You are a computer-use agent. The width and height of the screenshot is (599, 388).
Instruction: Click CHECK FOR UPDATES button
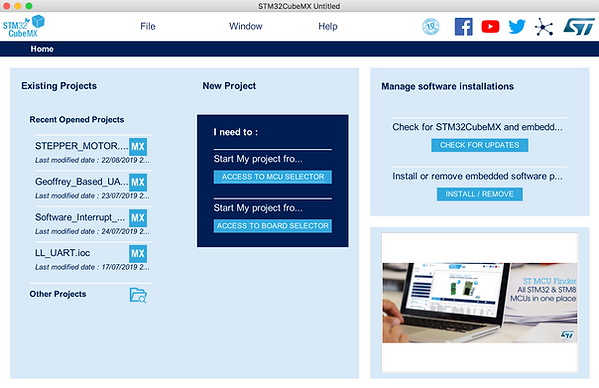click(479, 145)
